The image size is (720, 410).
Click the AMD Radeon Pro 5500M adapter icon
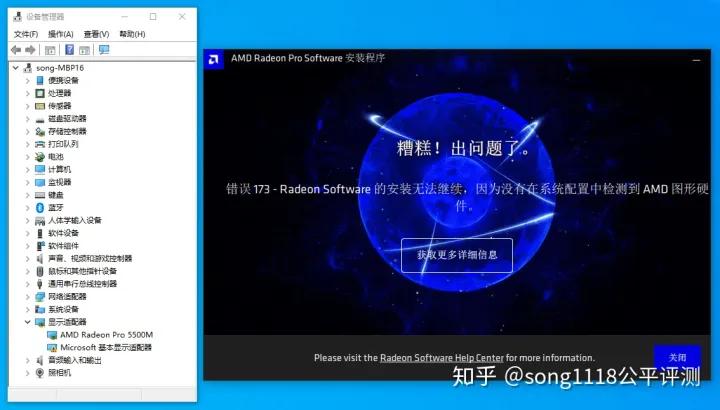point(52,335)
